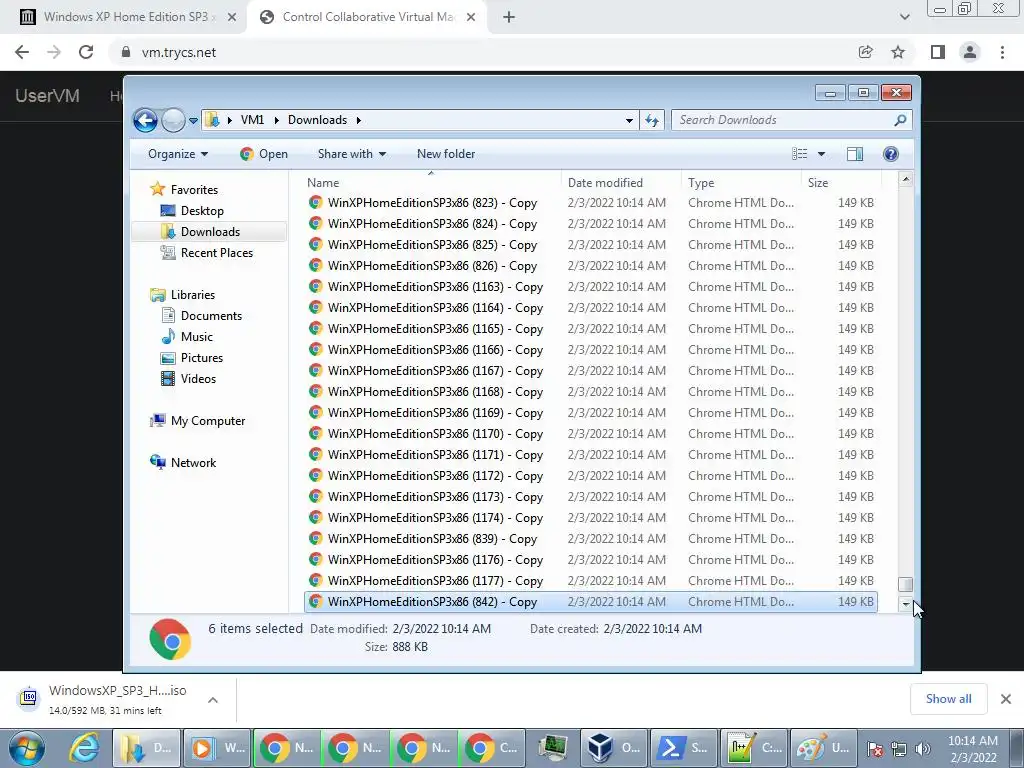This screenshot has width=1024, height=768.
Task: Click Downloads in address breadcrumb
Action: [317, 120]
